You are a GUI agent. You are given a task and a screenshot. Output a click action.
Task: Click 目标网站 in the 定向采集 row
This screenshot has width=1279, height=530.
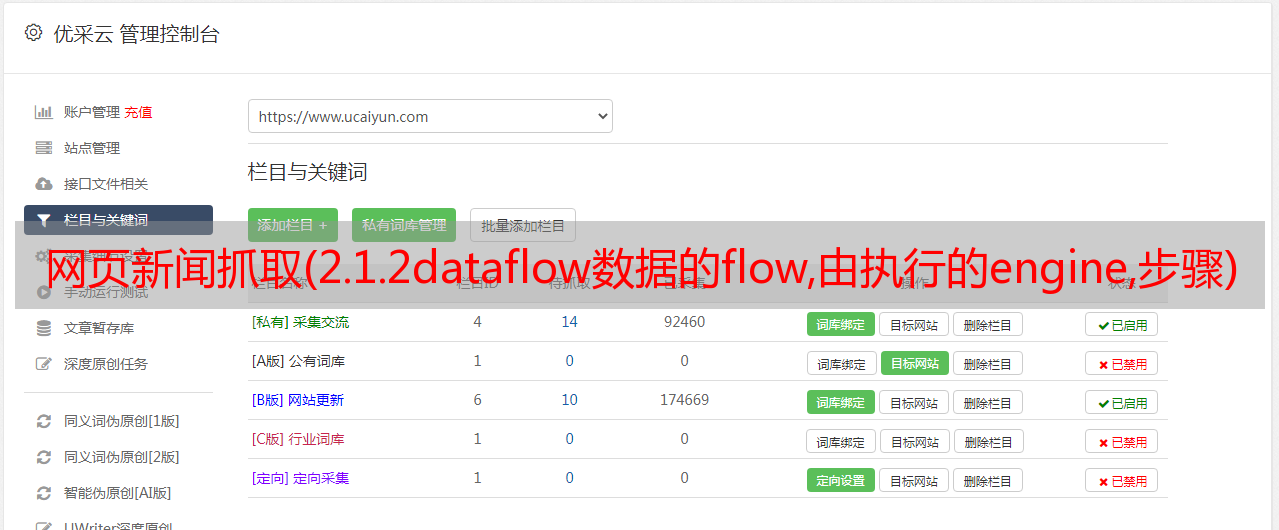(914, 480)
